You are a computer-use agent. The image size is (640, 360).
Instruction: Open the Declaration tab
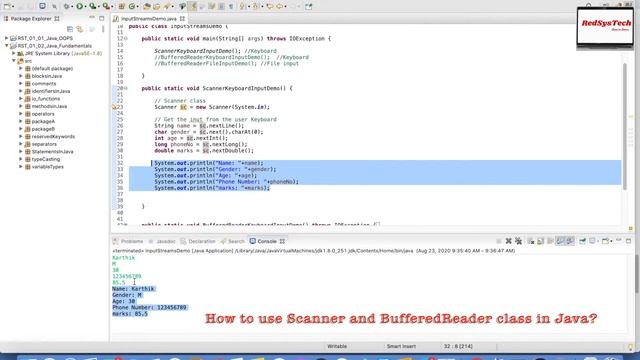(x=198, y=241)
